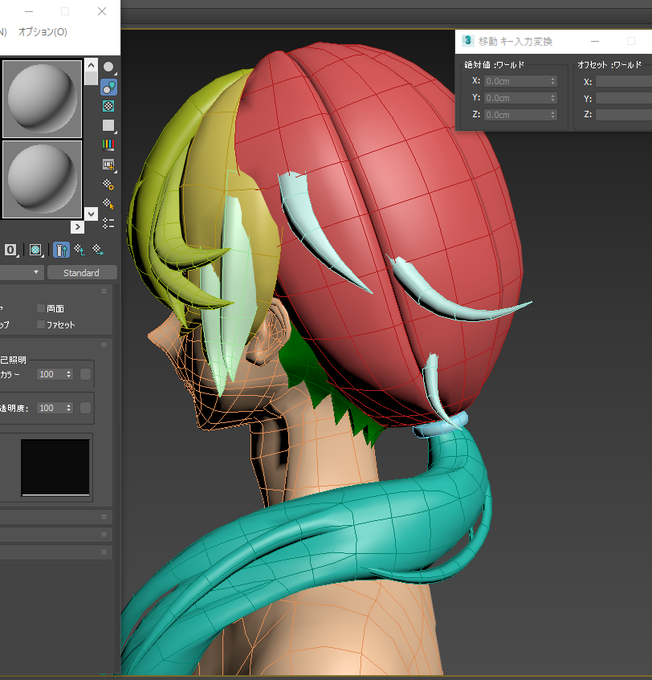
Task: Click the self-illumination カラー value field
Action: point(51,374)
